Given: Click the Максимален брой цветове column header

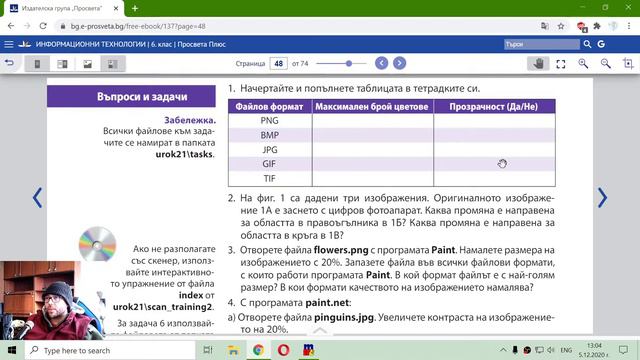Looking at the screenshot, I should tap(372, 107).
